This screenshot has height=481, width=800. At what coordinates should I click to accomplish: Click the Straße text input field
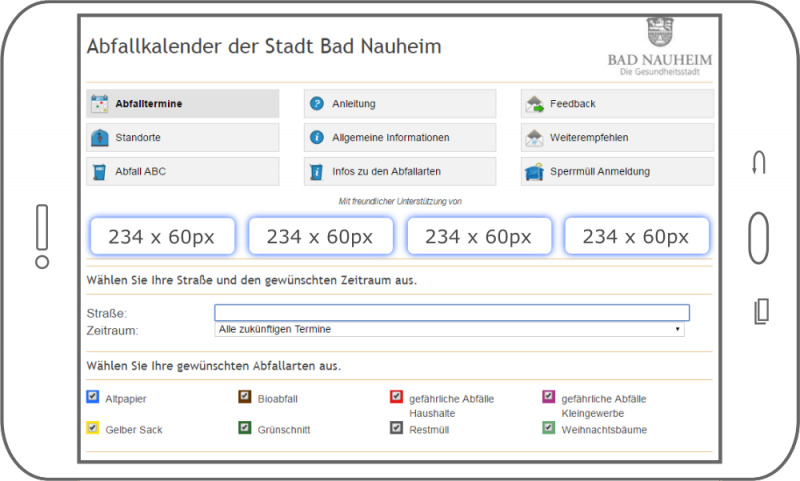pyautogui.click(x=452, y=313)
